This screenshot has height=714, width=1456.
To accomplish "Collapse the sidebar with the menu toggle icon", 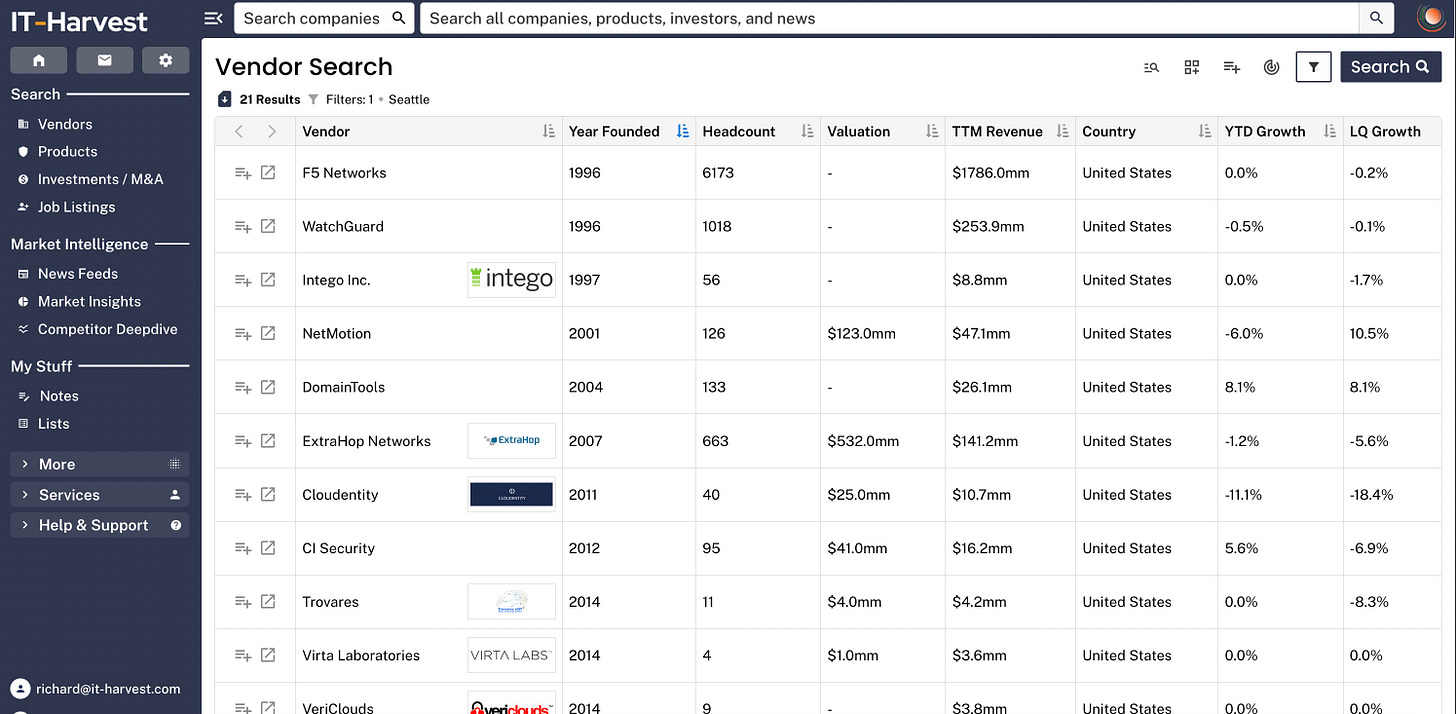I will pos(212,18).
